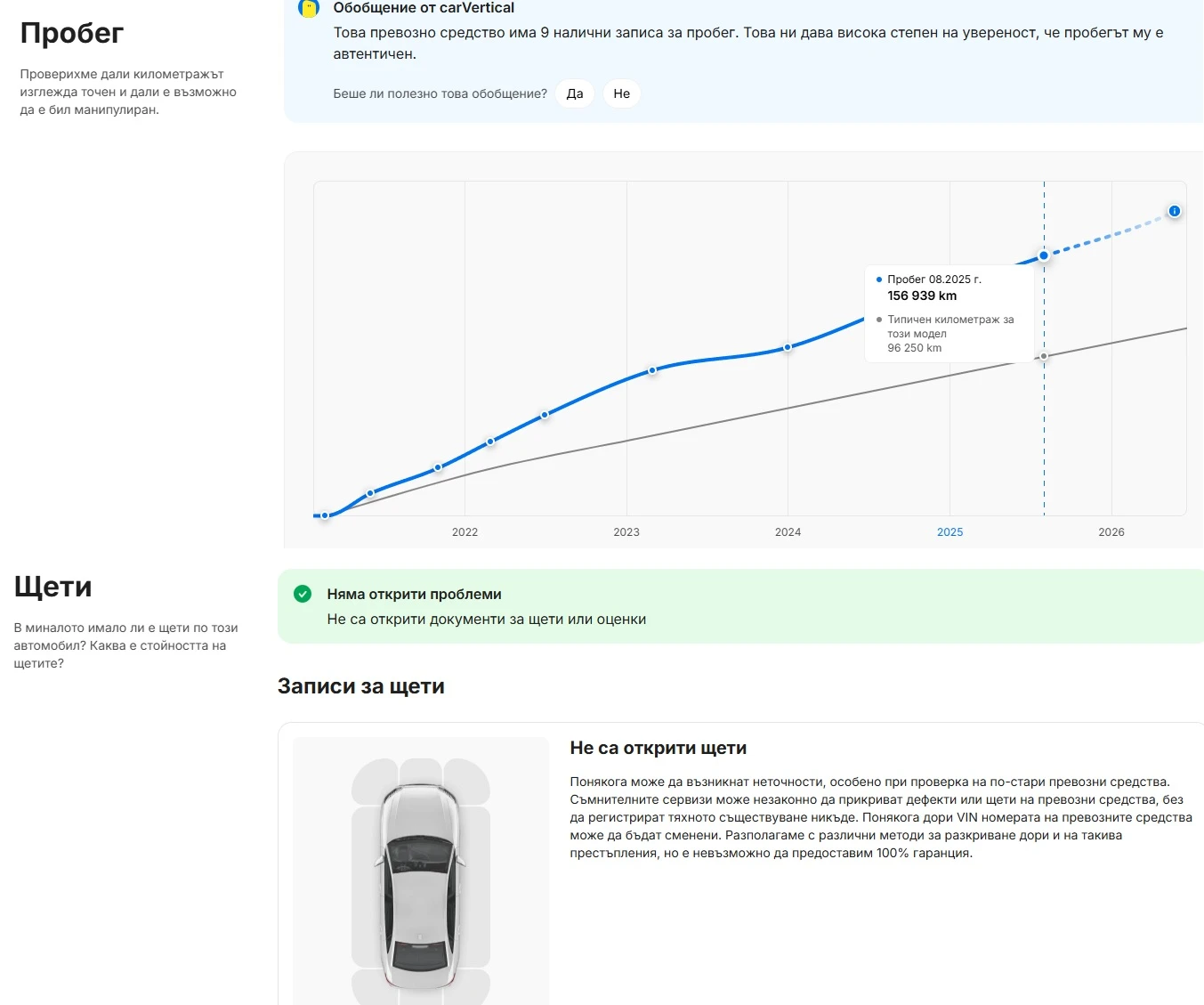
Task: Select the mileage point just after 2023
Action: [x=652, y=370]
